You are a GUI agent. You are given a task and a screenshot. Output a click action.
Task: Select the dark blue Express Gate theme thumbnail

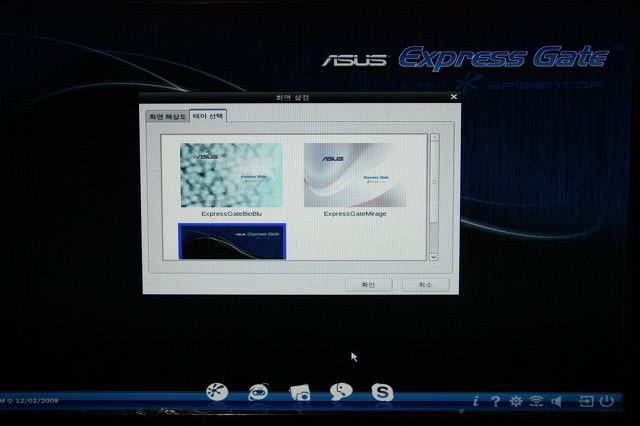coord(232,241)
